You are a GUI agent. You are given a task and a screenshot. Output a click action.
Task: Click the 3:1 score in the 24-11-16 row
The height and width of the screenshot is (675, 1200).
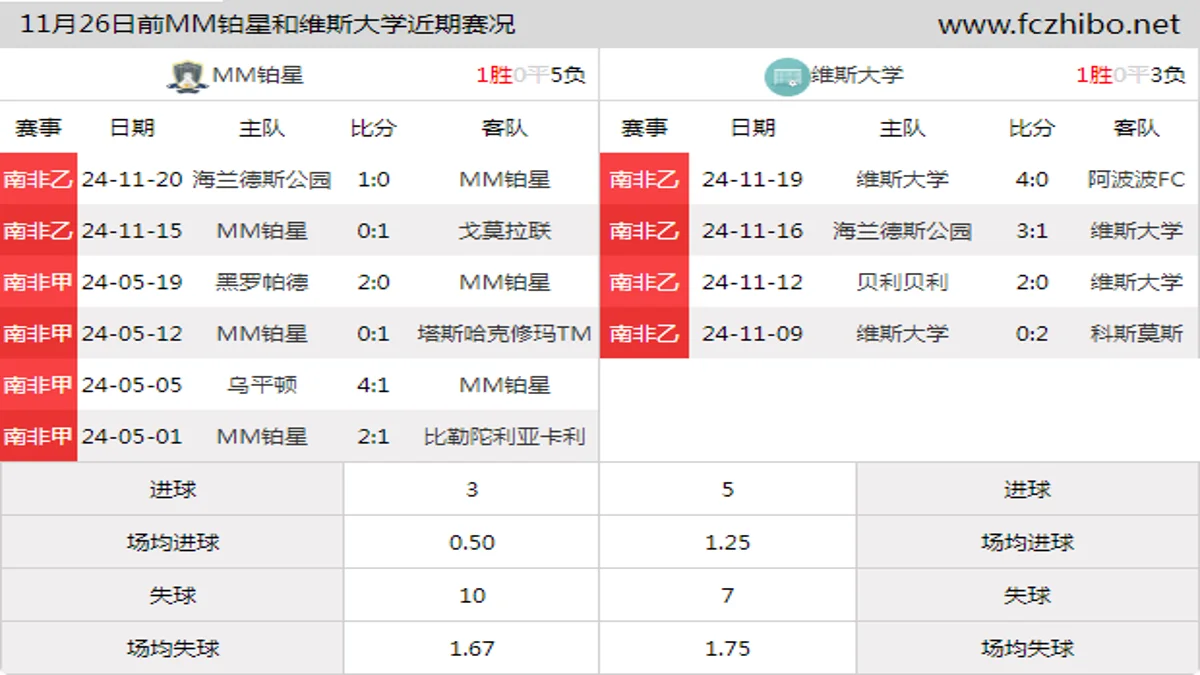click(1031, 230)
